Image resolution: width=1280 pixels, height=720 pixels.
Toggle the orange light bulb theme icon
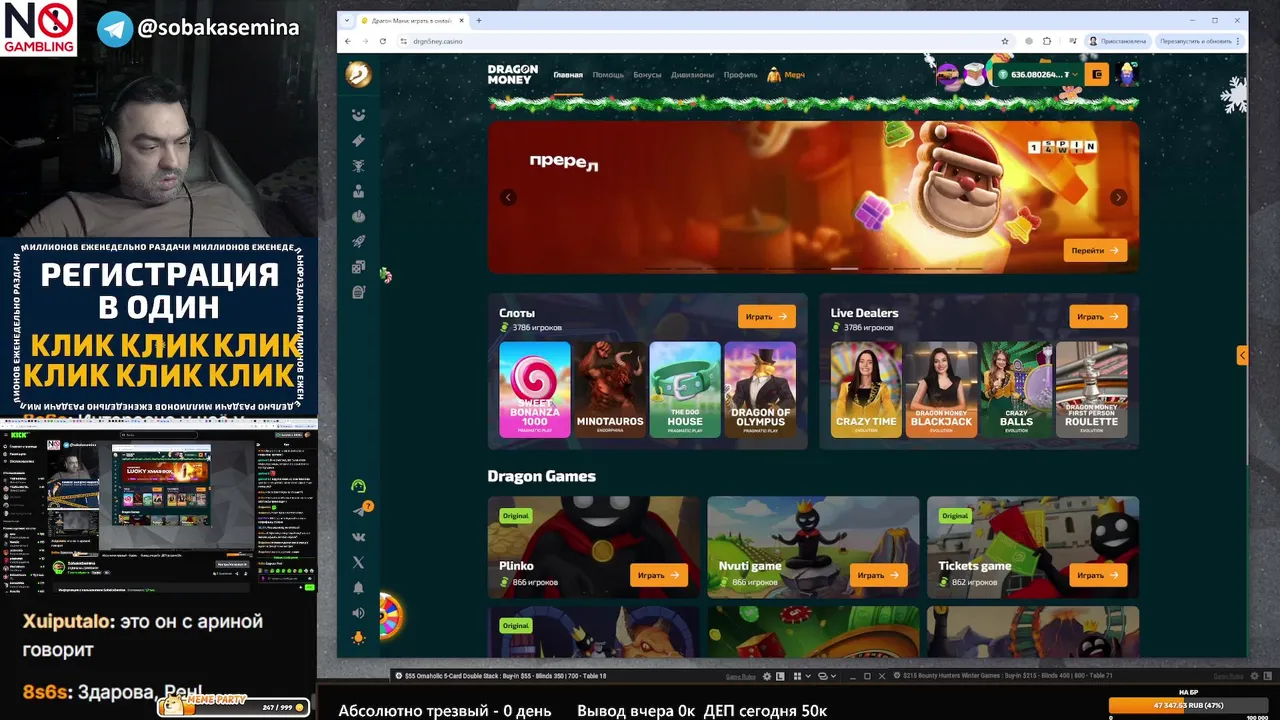(x=358, y=638)
